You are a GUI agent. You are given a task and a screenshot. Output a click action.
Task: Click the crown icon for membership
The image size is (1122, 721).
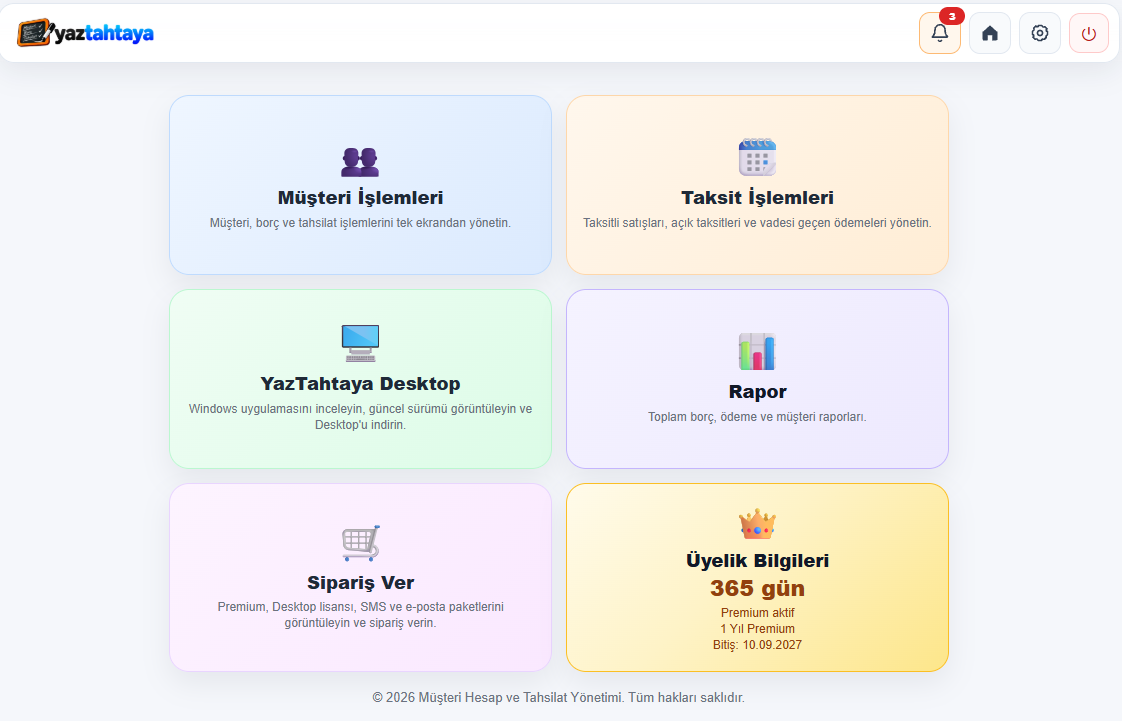point(757,524)
